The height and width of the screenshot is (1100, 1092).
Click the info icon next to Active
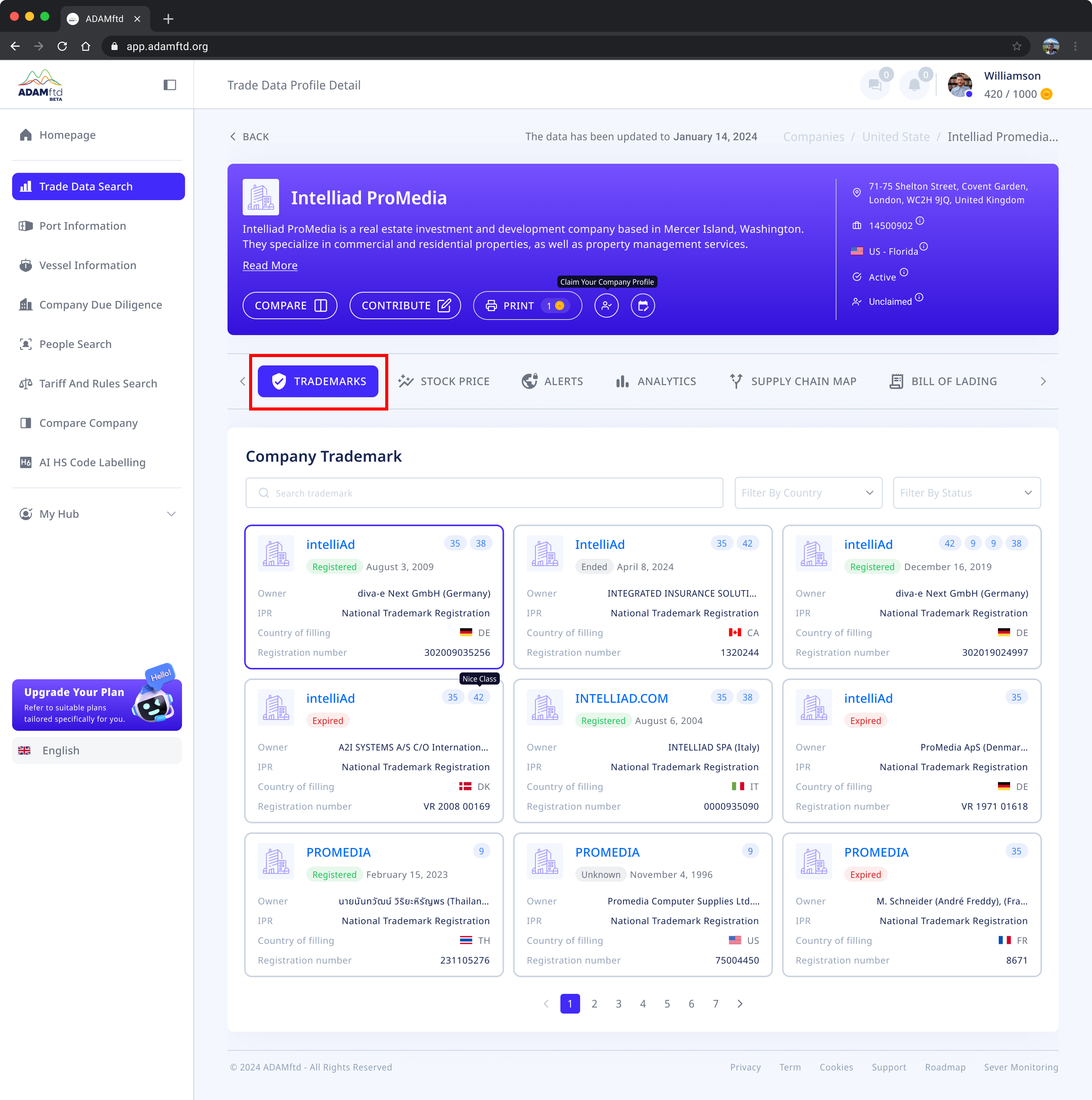pos(904,272)
